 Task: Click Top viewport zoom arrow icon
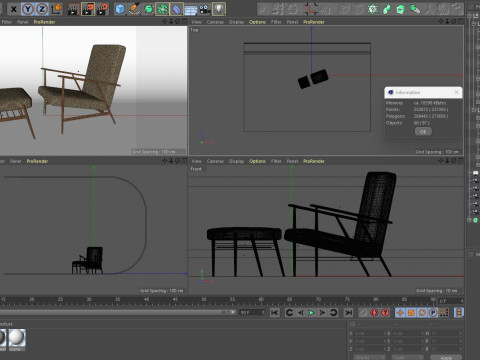click(x=447, y=22)
